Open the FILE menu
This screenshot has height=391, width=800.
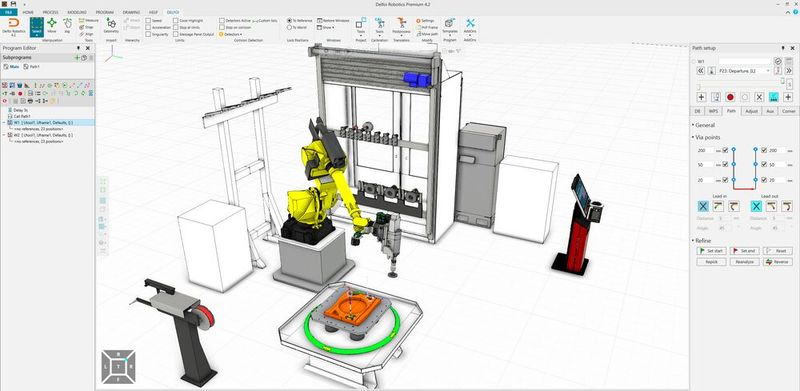pos(9,12)
